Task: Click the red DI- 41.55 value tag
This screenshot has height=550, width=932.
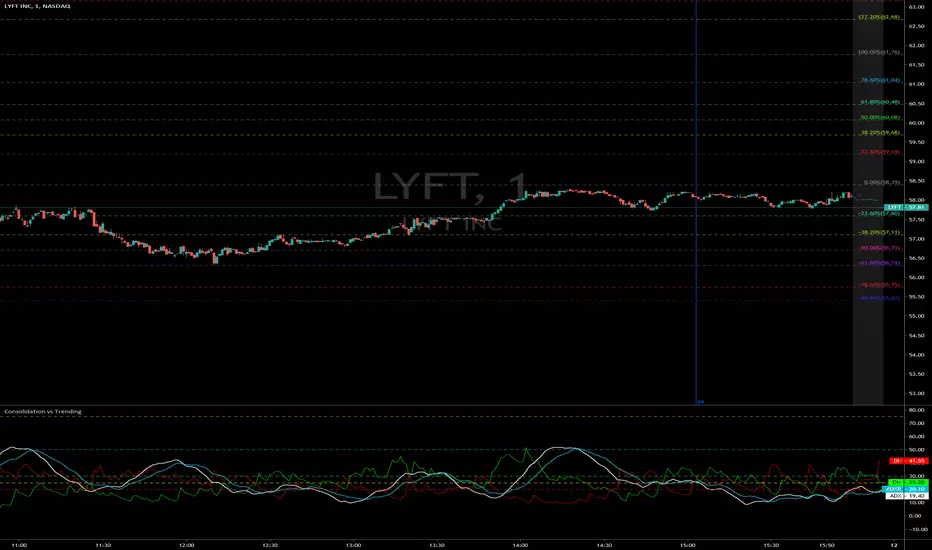Action: click(x=908, y=461)
